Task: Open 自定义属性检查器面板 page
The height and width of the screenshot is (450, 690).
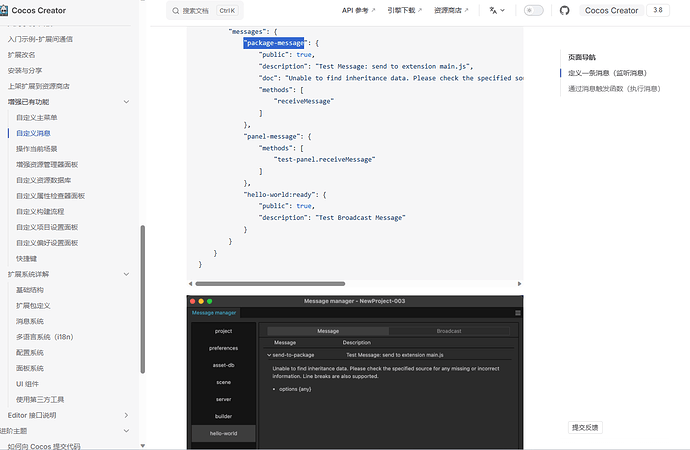Action: (x=51, y=196)
